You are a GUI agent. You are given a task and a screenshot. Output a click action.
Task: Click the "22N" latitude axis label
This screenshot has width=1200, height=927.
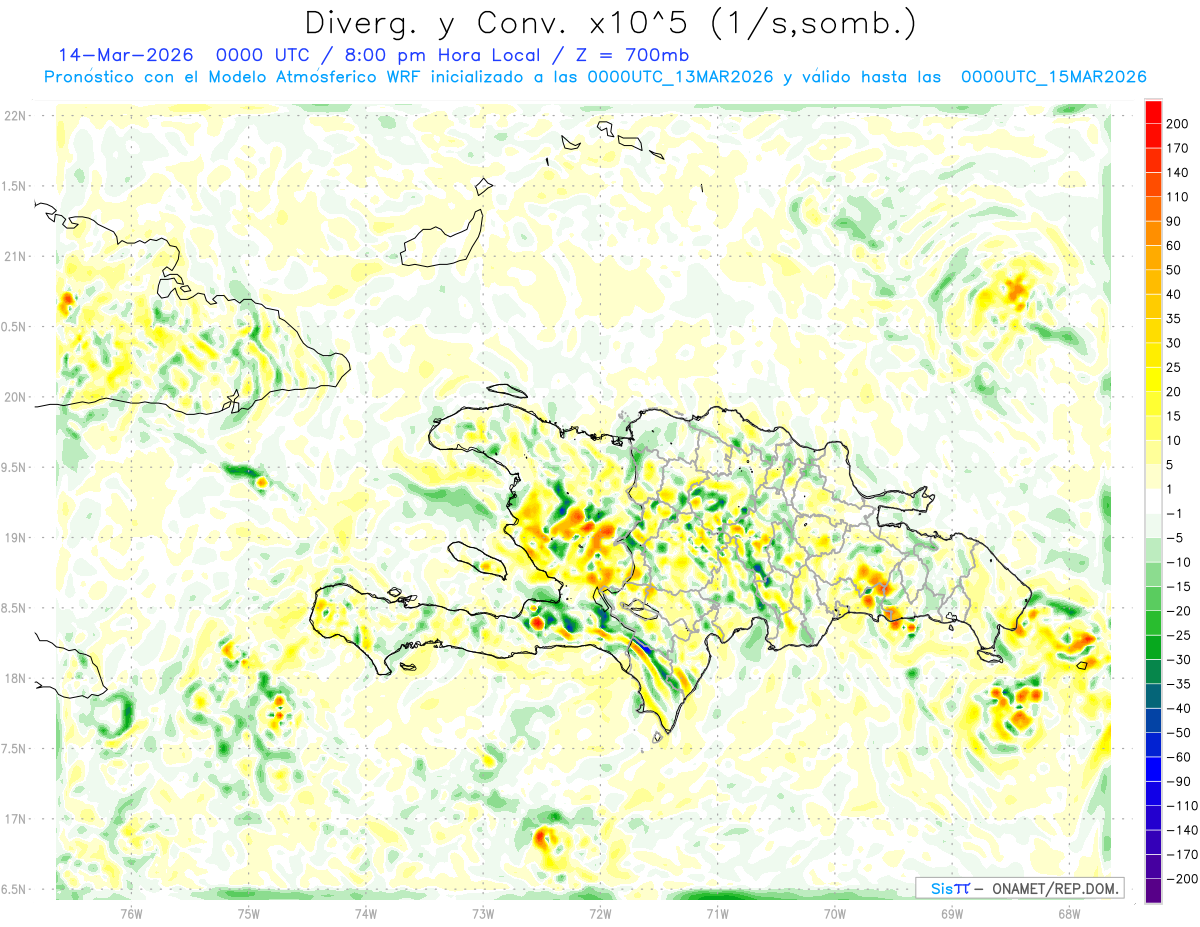click(x=15, y=116)
